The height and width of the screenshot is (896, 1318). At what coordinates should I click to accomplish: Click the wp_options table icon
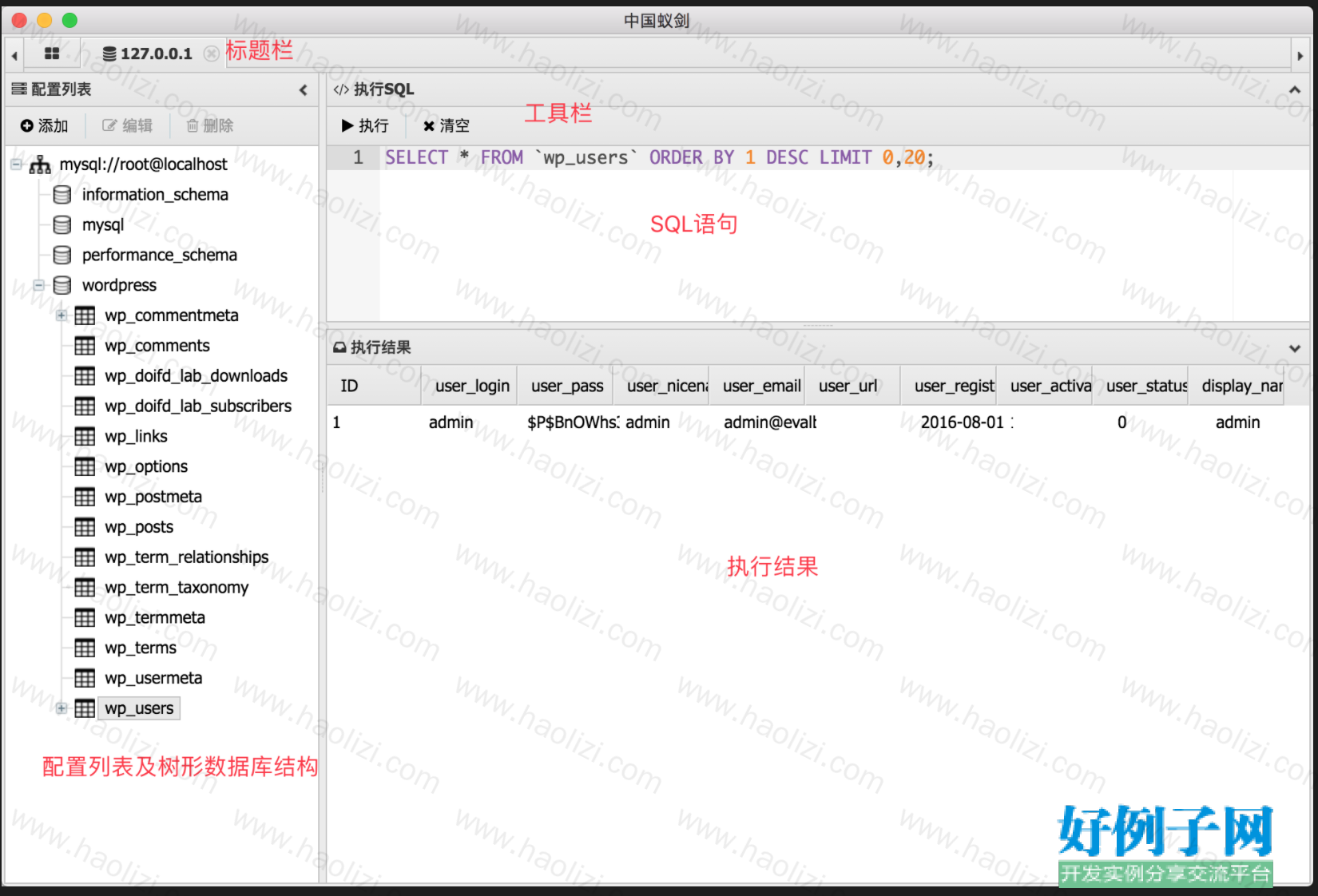pyautogui.click(x=85, y=466)
